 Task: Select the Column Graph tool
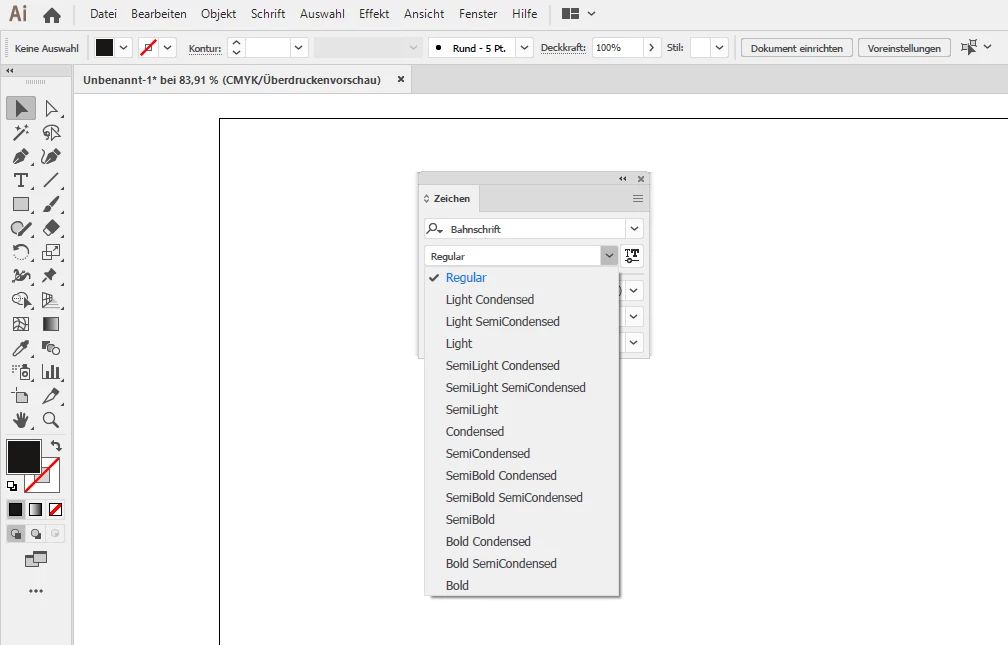pos(51,372)
